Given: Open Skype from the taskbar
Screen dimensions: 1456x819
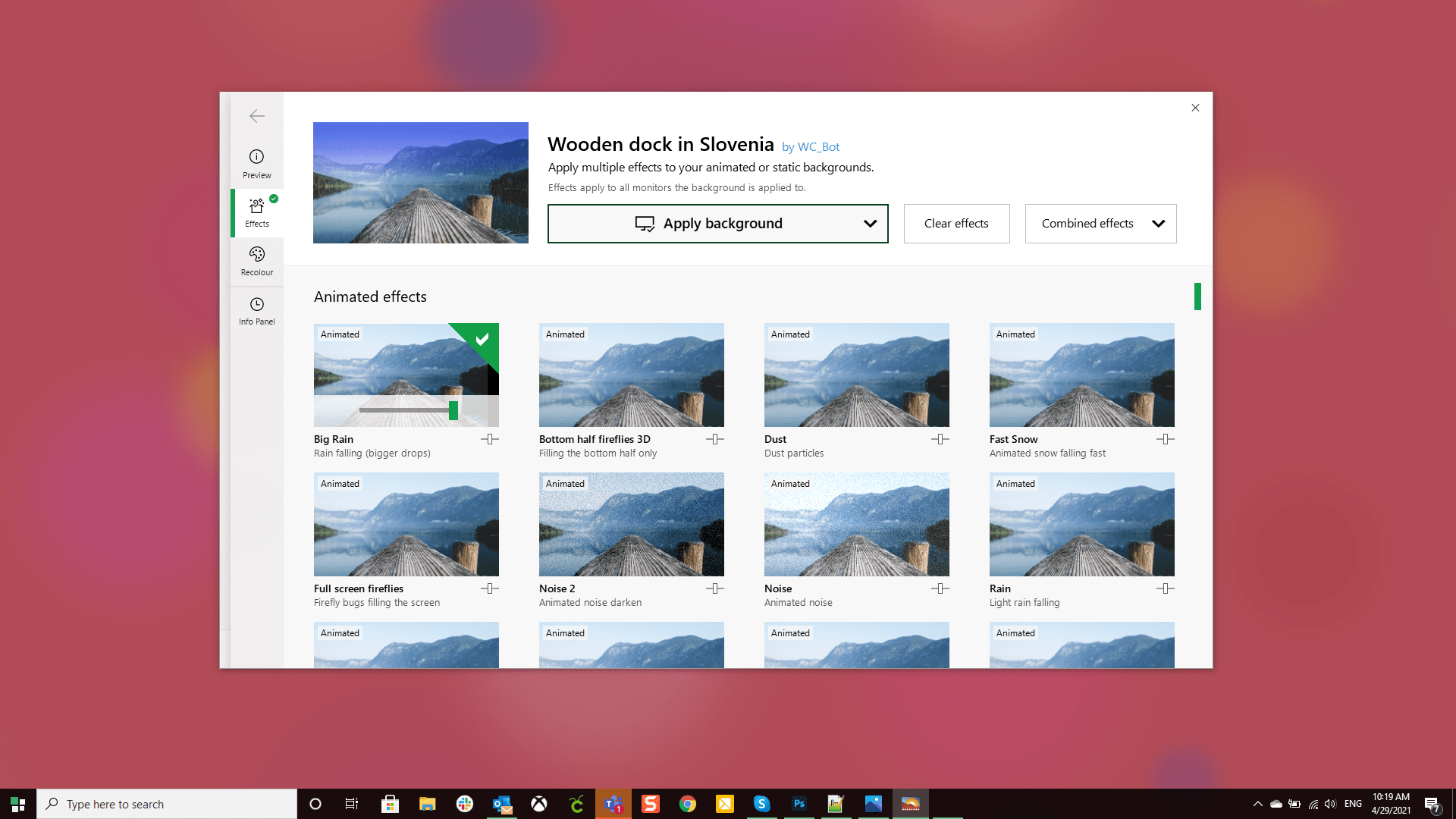Looking at the screenshot, I should click(x=762, y=804).
